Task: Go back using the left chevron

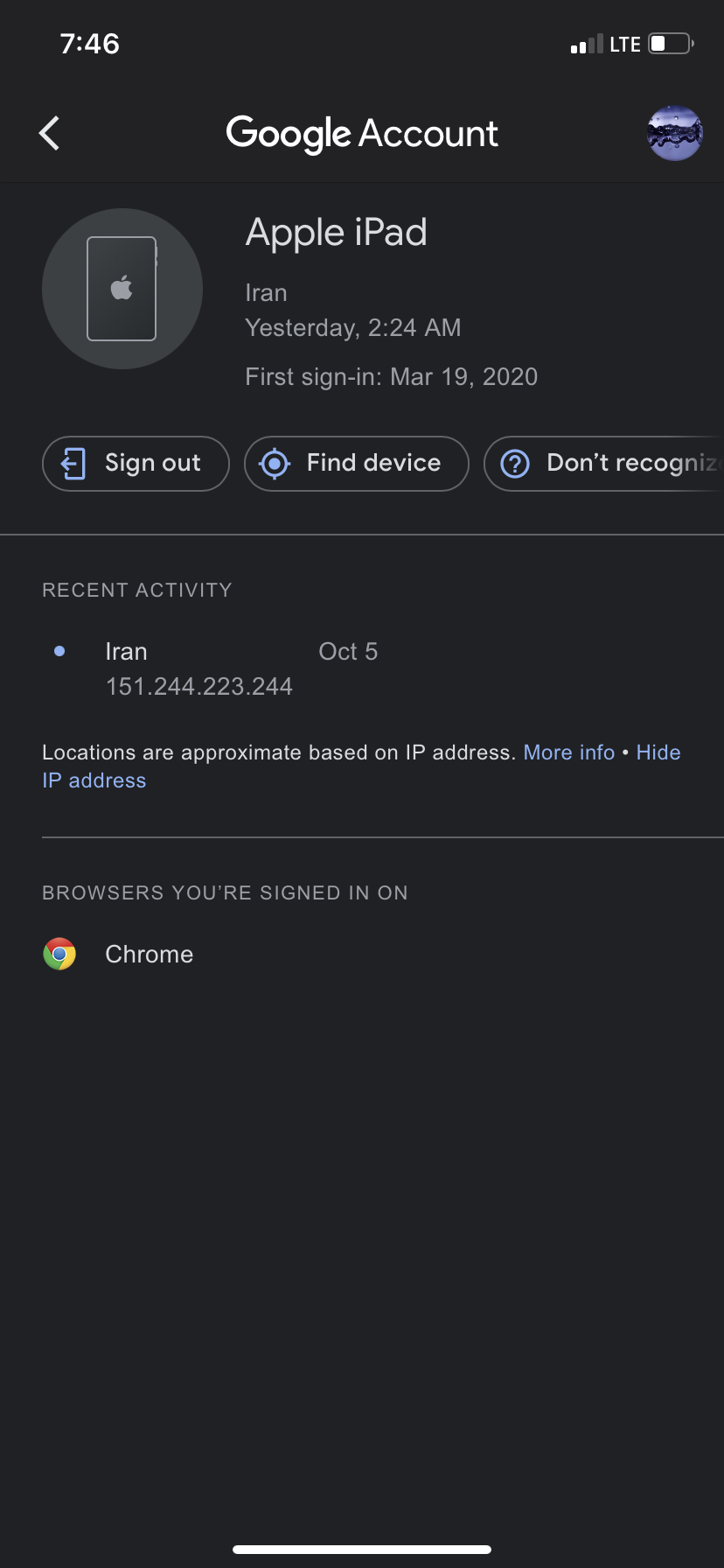Action: pos(50,134)
